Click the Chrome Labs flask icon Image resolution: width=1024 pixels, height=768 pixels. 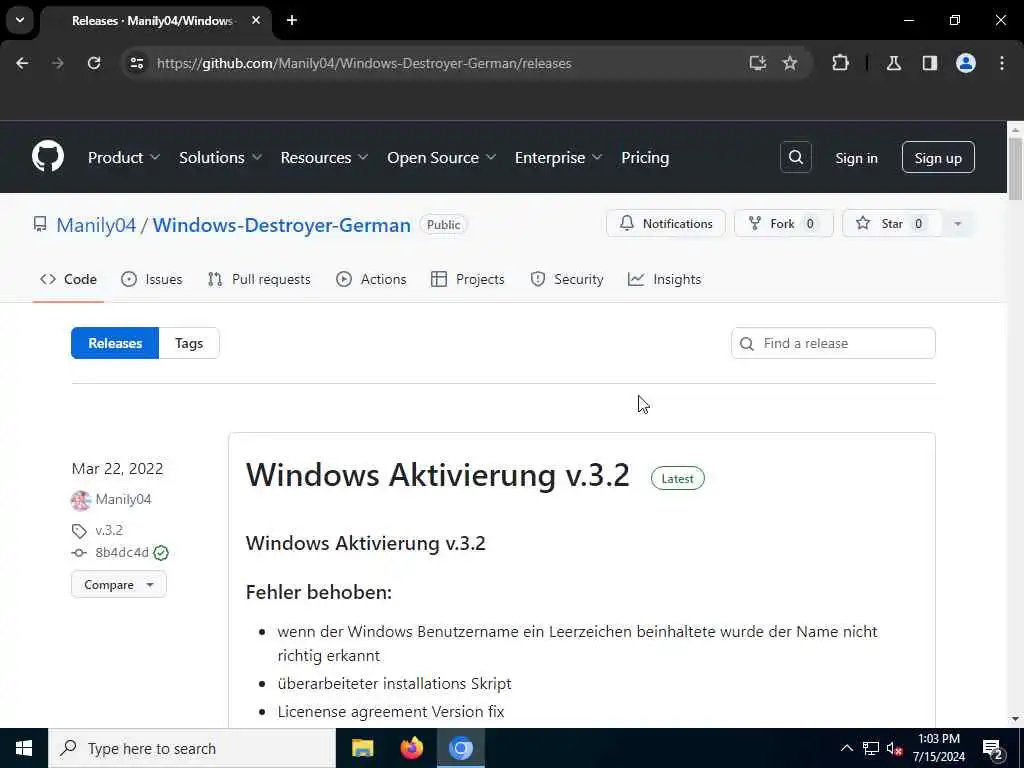coord(894,63)
